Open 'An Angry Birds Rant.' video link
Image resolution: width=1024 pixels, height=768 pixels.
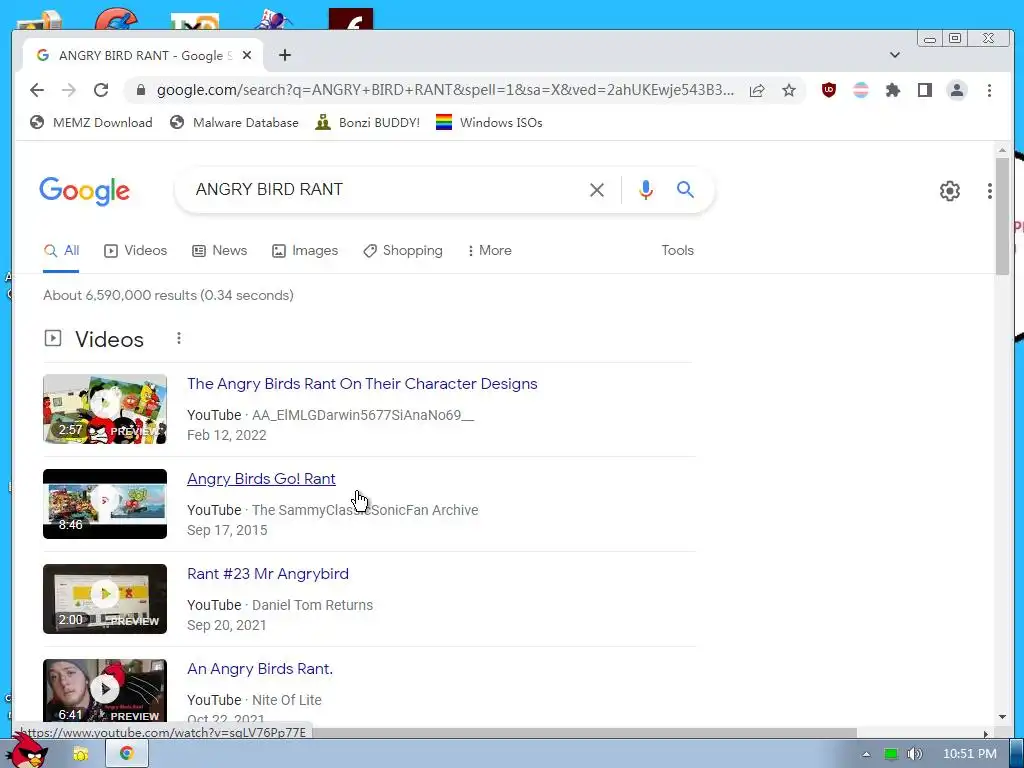point(260,669)
